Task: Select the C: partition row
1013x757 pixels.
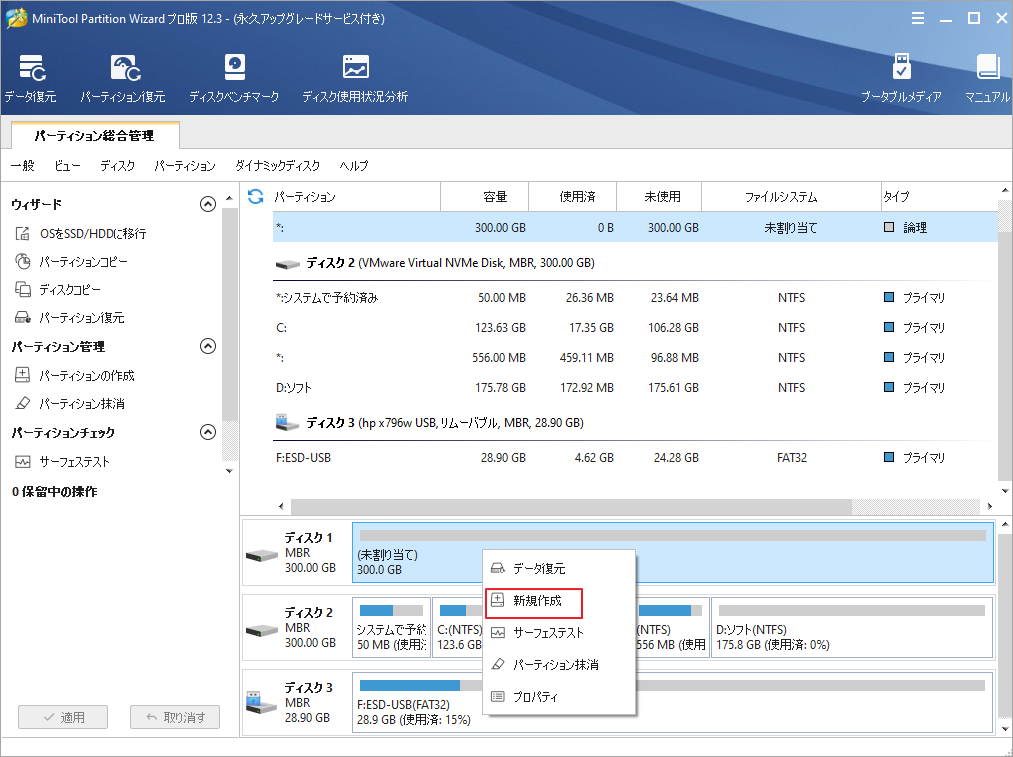Action: click(x=635, y=327)
